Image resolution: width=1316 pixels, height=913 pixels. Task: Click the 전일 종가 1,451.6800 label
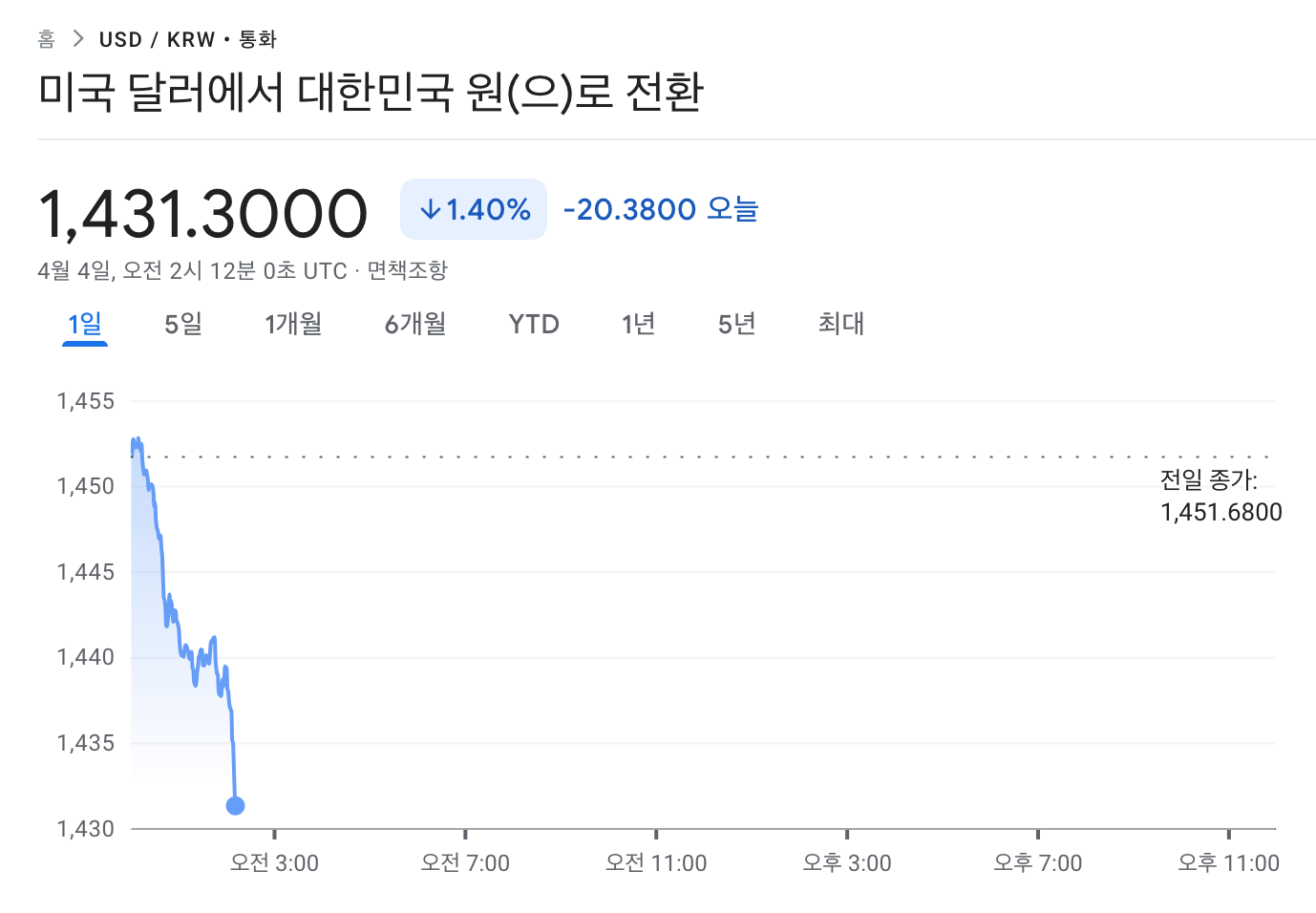coord(1220,497)
